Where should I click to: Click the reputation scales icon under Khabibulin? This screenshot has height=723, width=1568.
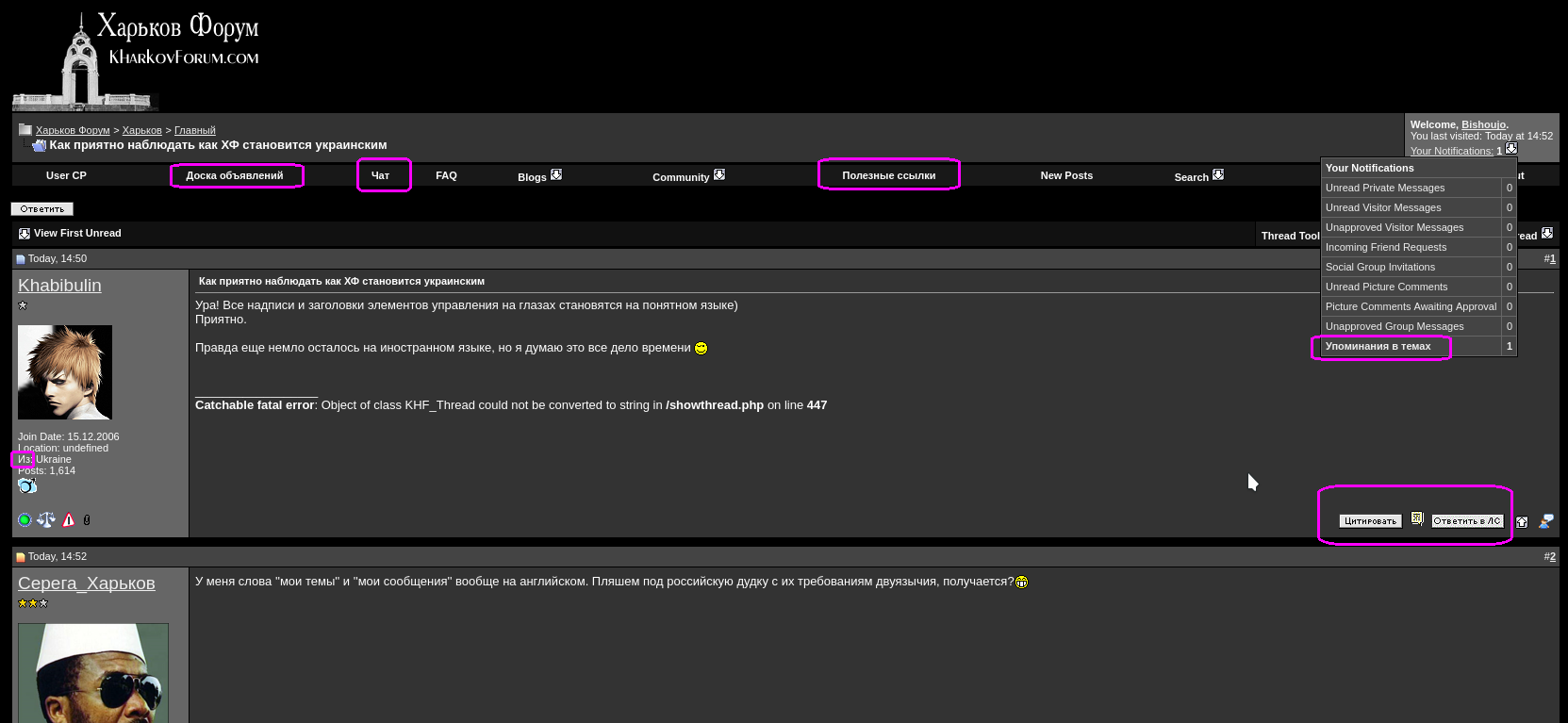[x=46, y=519]
